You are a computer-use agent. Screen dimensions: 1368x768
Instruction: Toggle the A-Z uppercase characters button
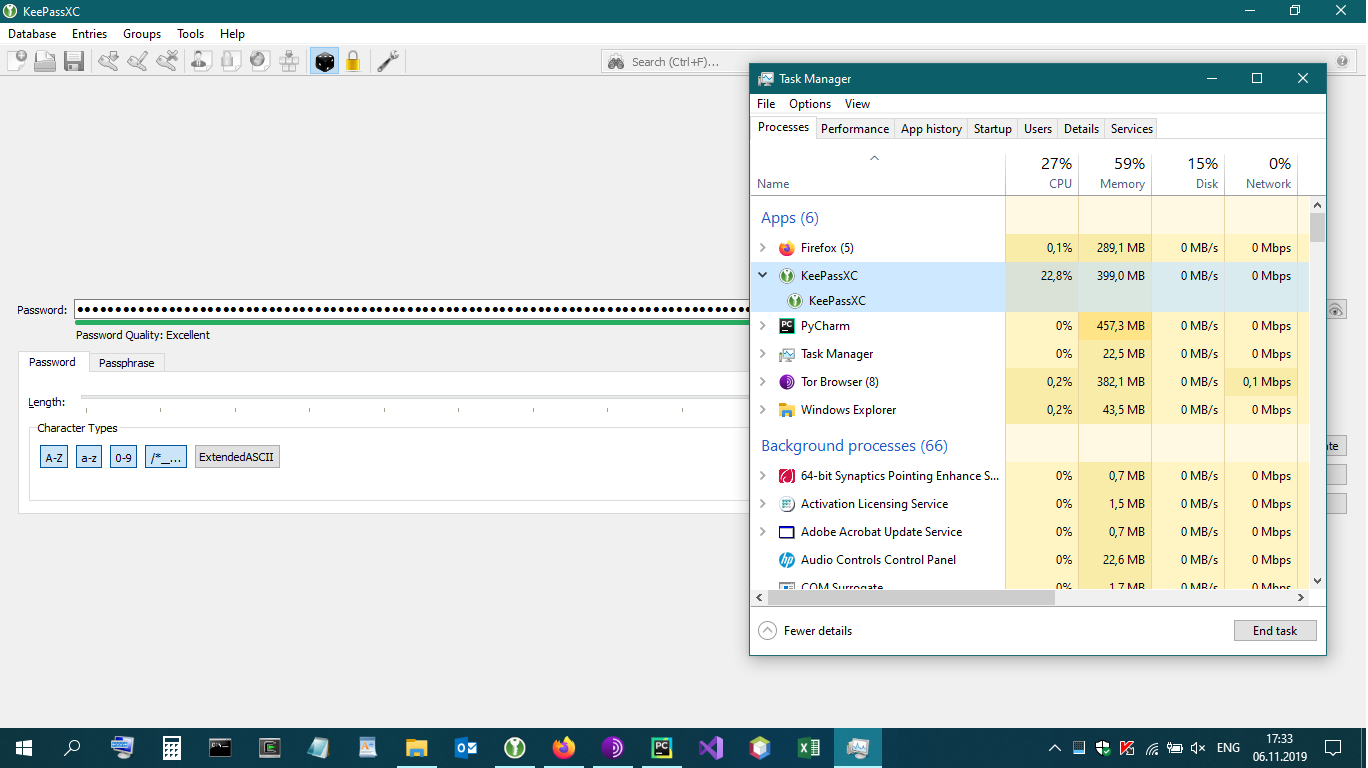(54, 457)
